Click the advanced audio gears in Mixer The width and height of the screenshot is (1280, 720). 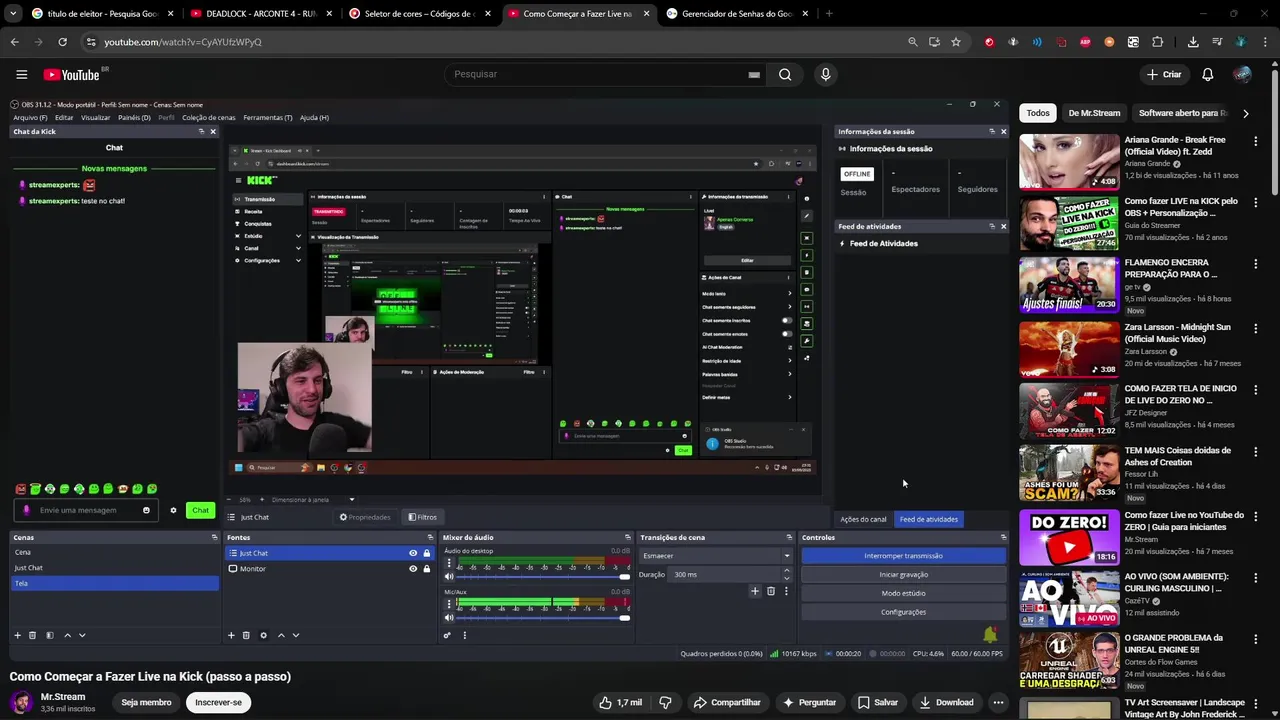pos(447,635)
